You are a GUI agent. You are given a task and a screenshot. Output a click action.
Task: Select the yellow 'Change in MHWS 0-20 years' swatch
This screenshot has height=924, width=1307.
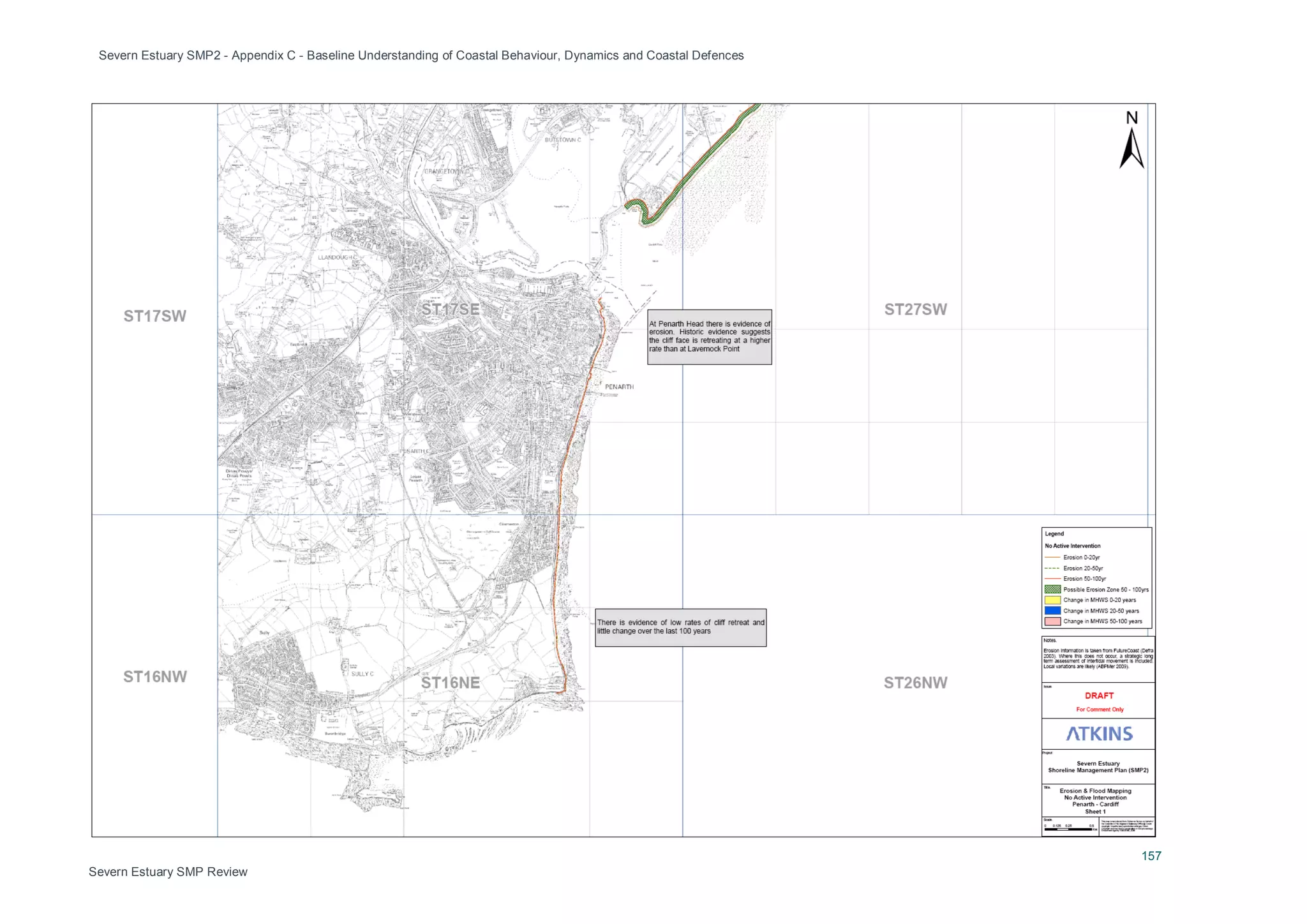click(1052, 600)
